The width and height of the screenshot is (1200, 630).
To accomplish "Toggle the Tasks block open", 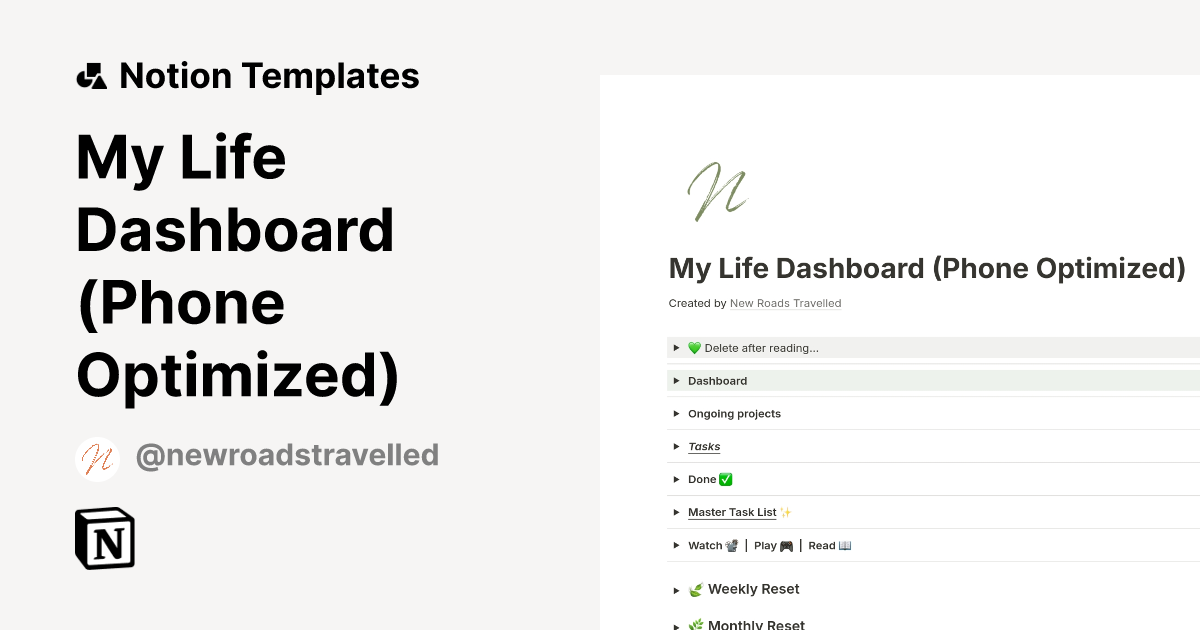I will pyautogui.click(x=676, y=446).
